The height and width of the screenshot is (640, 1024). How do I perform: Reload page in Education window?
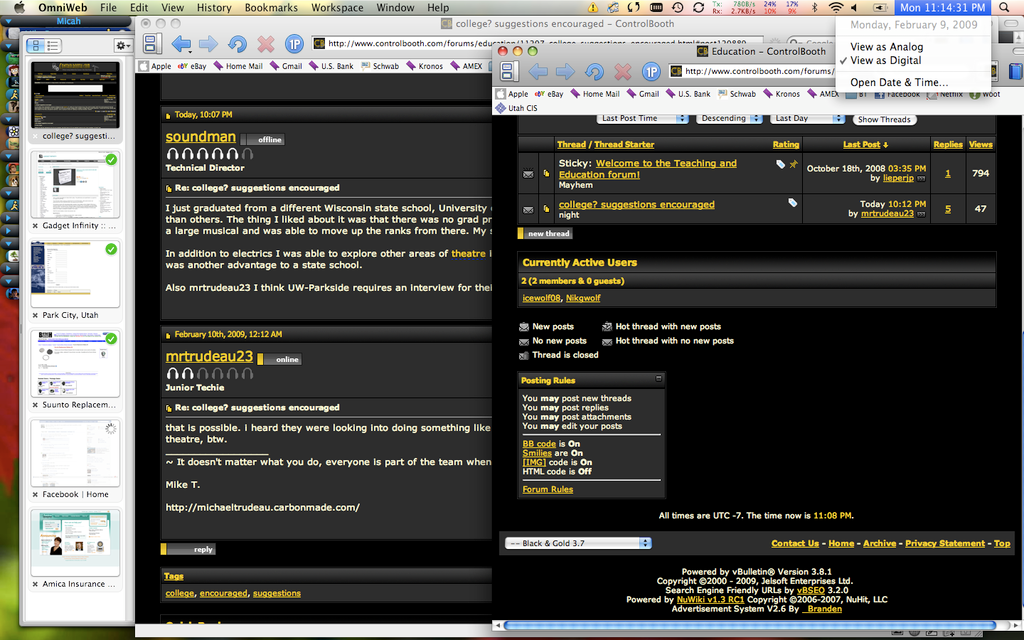point(594,71)
